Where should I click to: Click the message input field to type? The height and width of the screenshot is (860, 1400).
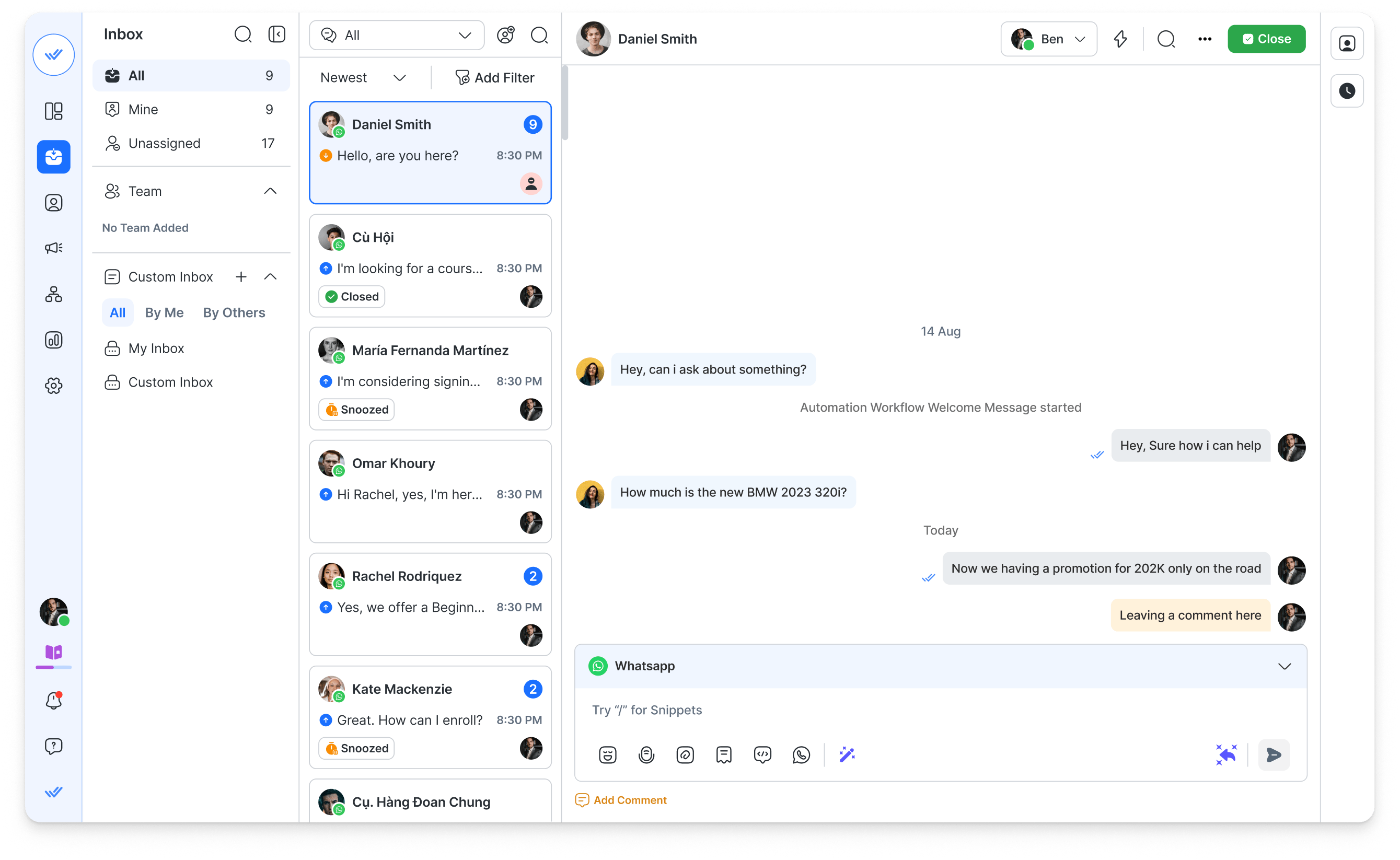pos(941,710)
